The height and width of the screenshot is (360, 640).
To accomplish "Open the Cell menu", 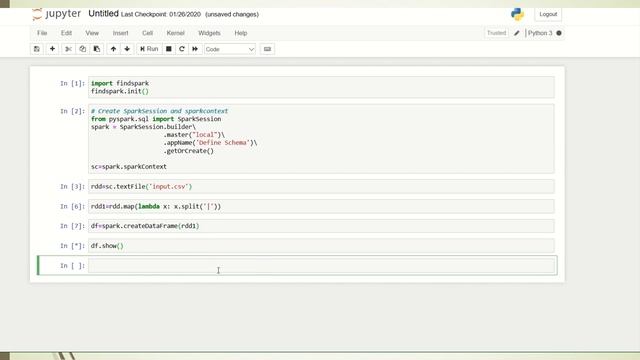I will point(147,33).
